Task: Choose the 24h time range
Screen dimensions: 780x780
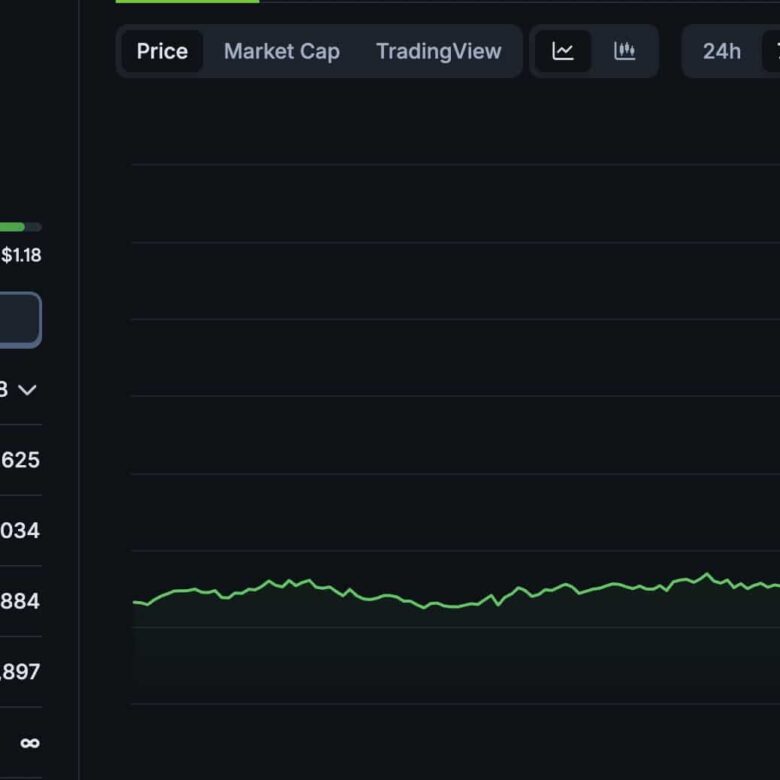Action: [721, 51]
